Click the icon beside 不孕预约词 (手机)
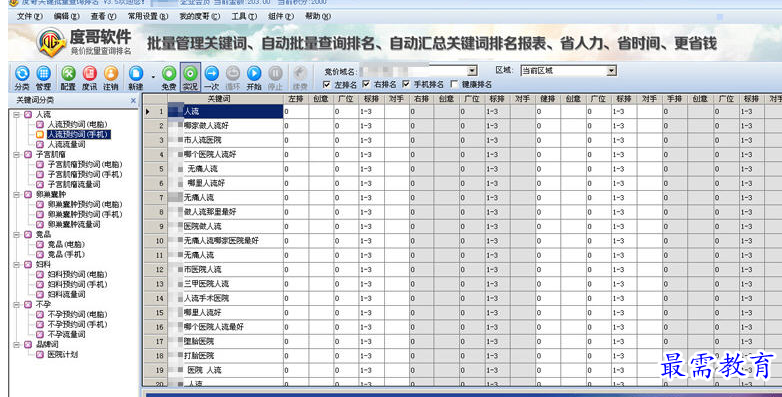The width and height of the screenshot is (782, 397). (x=40, y=324)
